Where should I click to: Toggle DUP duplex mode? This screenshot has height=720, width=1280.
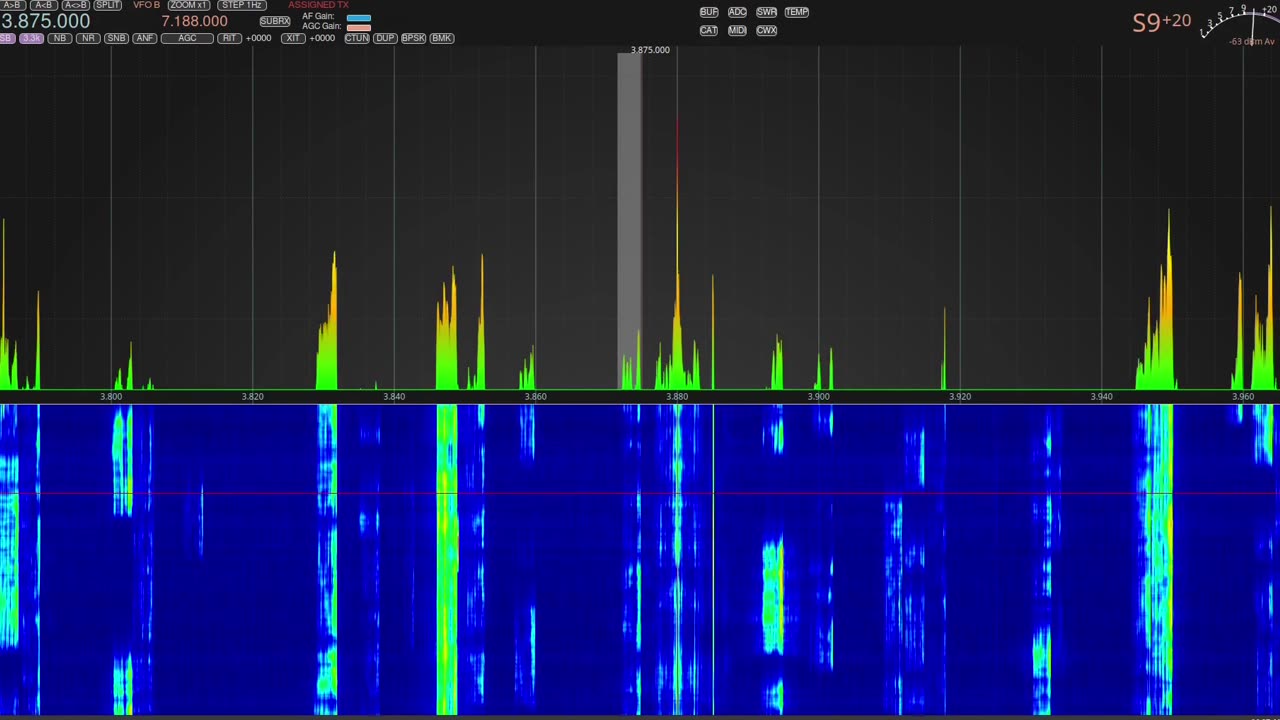coord(385,38)
